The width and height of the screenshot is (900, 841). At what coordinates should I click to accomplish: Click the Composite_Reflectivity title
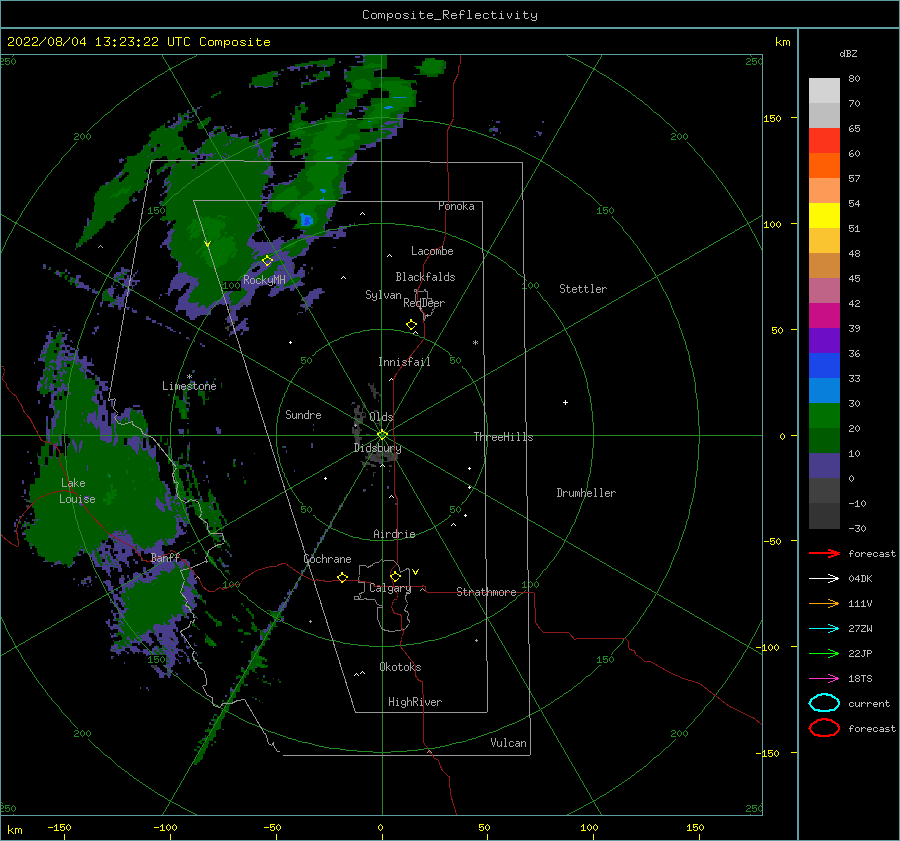[450, 15]
